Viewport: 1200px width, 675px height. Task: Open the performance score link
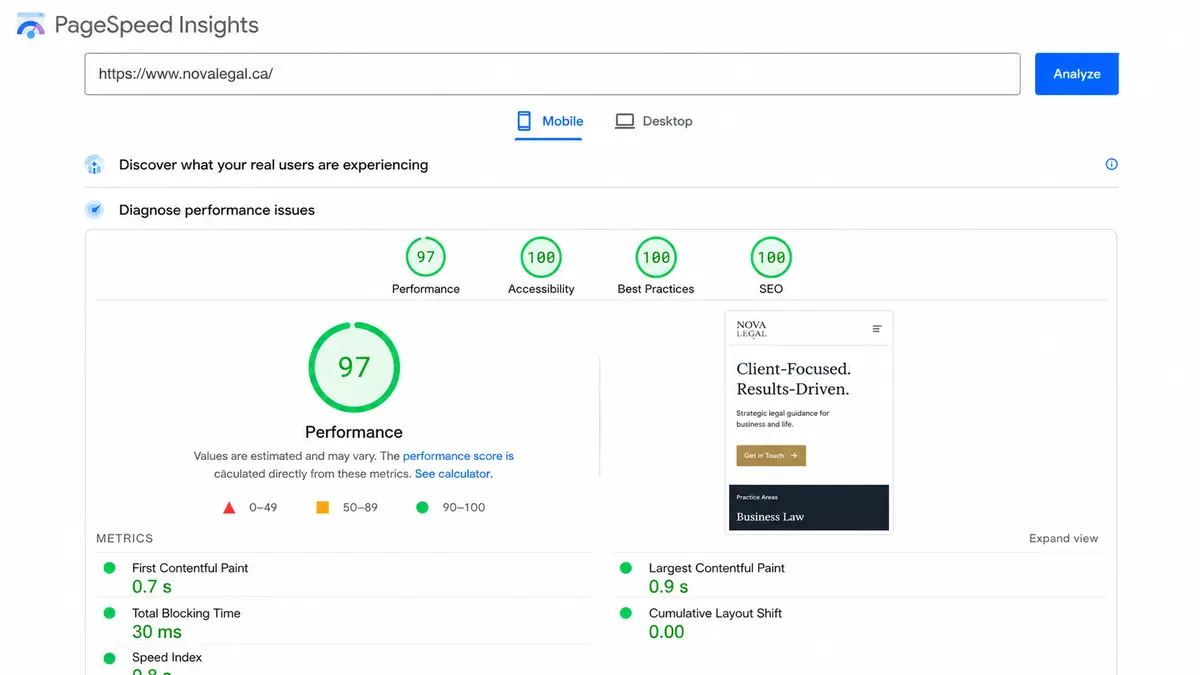458,456
